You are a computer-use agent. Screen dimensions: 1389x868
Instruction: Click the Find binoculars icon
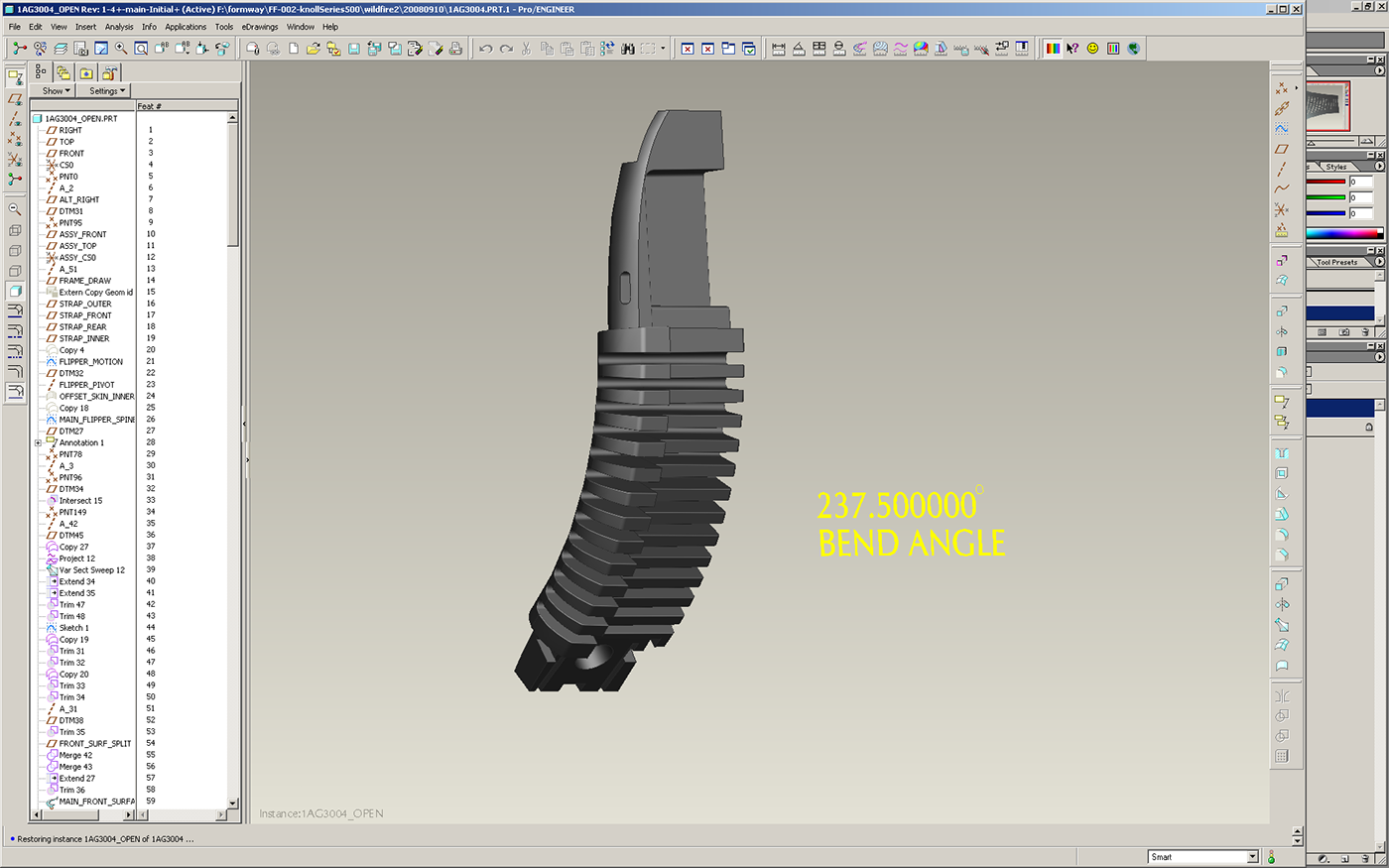point(627,49)
